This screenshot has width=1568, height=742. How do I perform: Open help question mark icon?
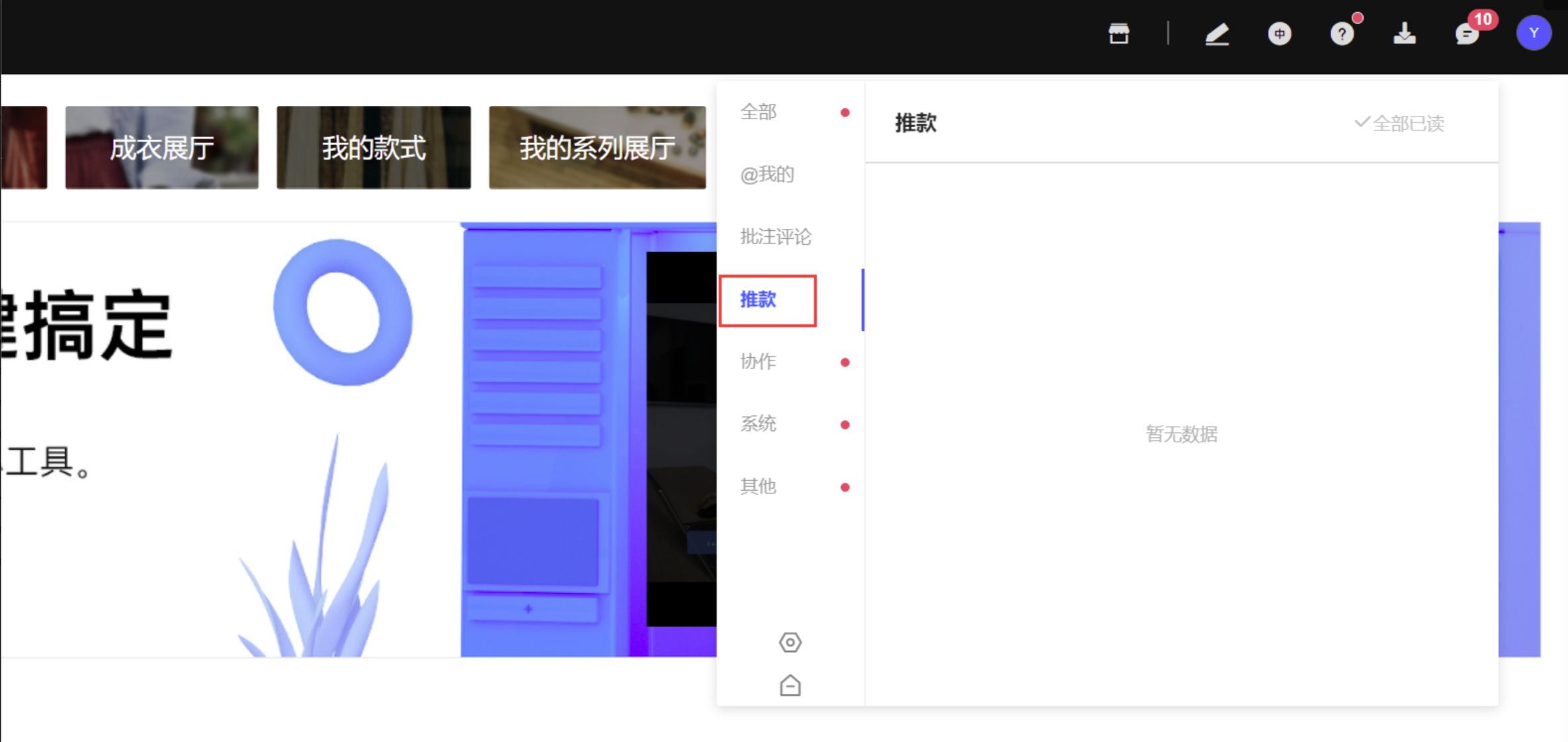coord(1341,34)
